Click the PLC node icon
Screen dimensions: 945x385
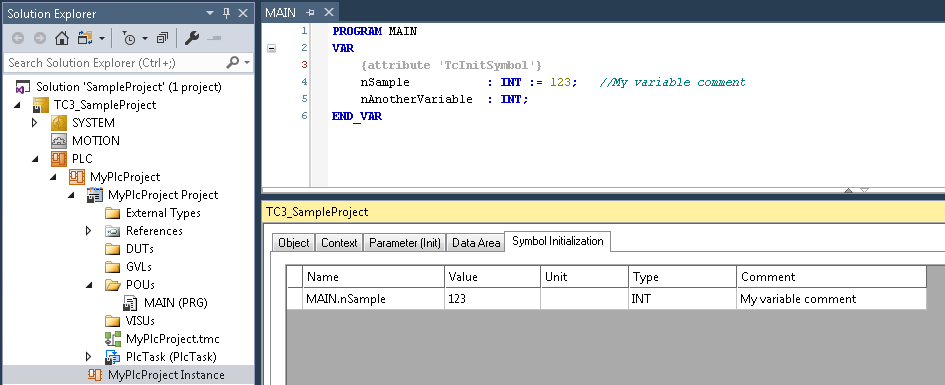click(x=58, y=158)
